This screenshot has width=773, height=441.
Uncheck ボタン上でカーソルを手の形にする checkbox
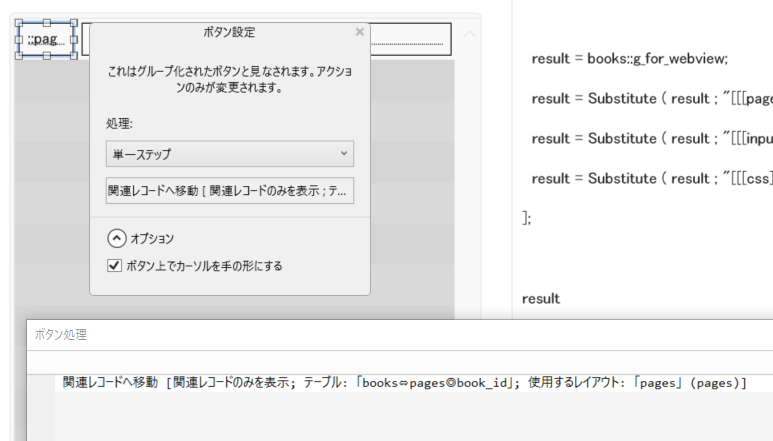114,266
